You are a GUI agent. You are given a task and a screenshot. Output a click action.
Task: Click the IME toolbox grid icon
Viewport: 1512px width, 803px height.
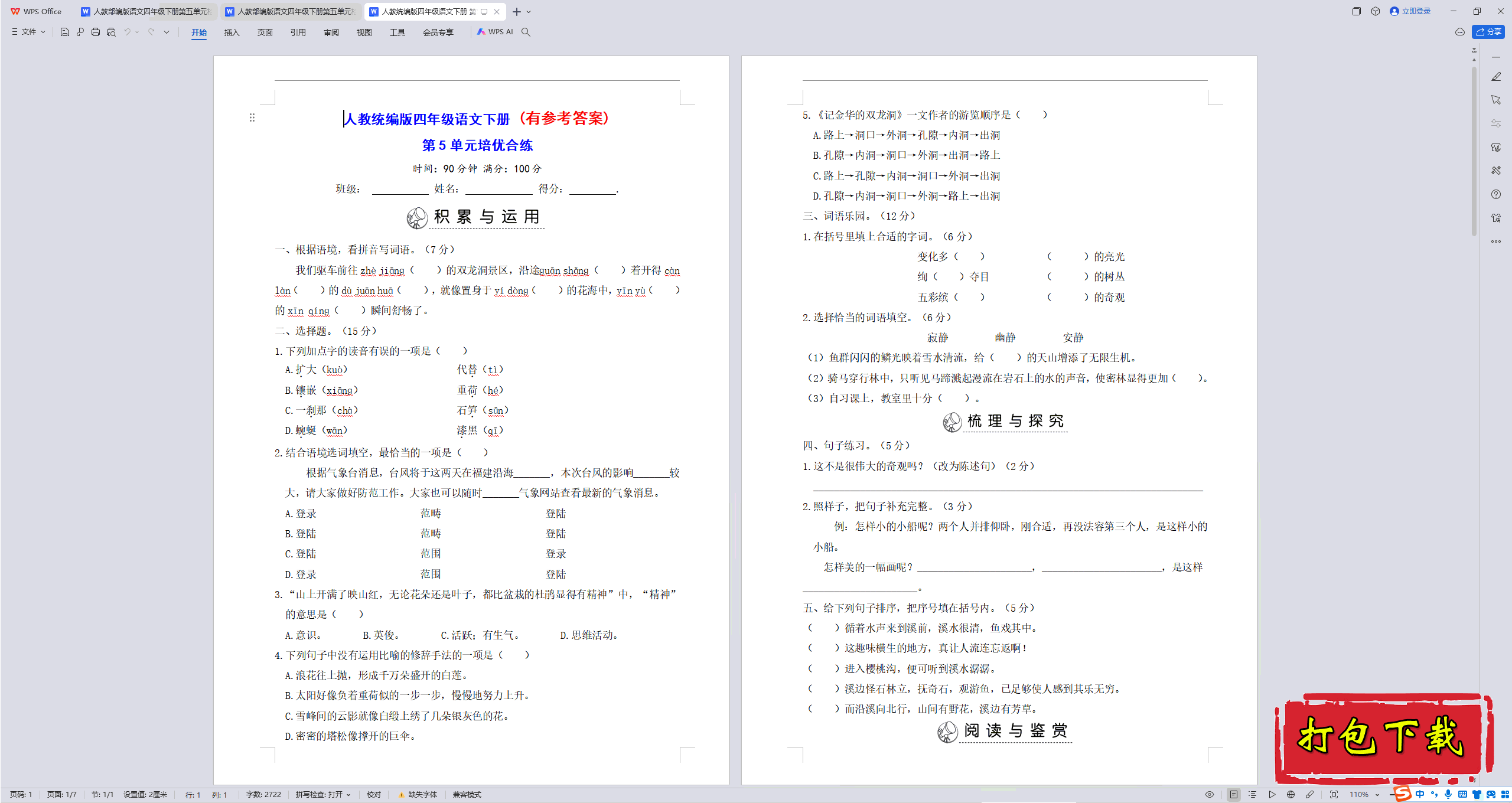pyautogui.click(x=1505, y=794)
